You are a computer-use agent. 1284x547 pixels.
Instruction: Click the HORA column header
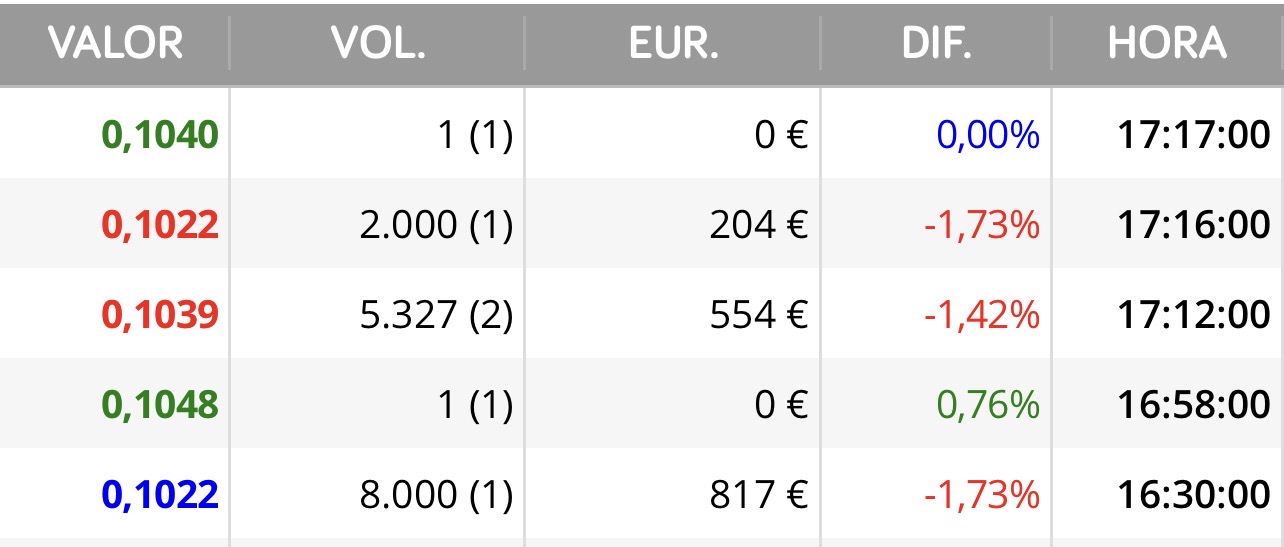coord(1167,44)
